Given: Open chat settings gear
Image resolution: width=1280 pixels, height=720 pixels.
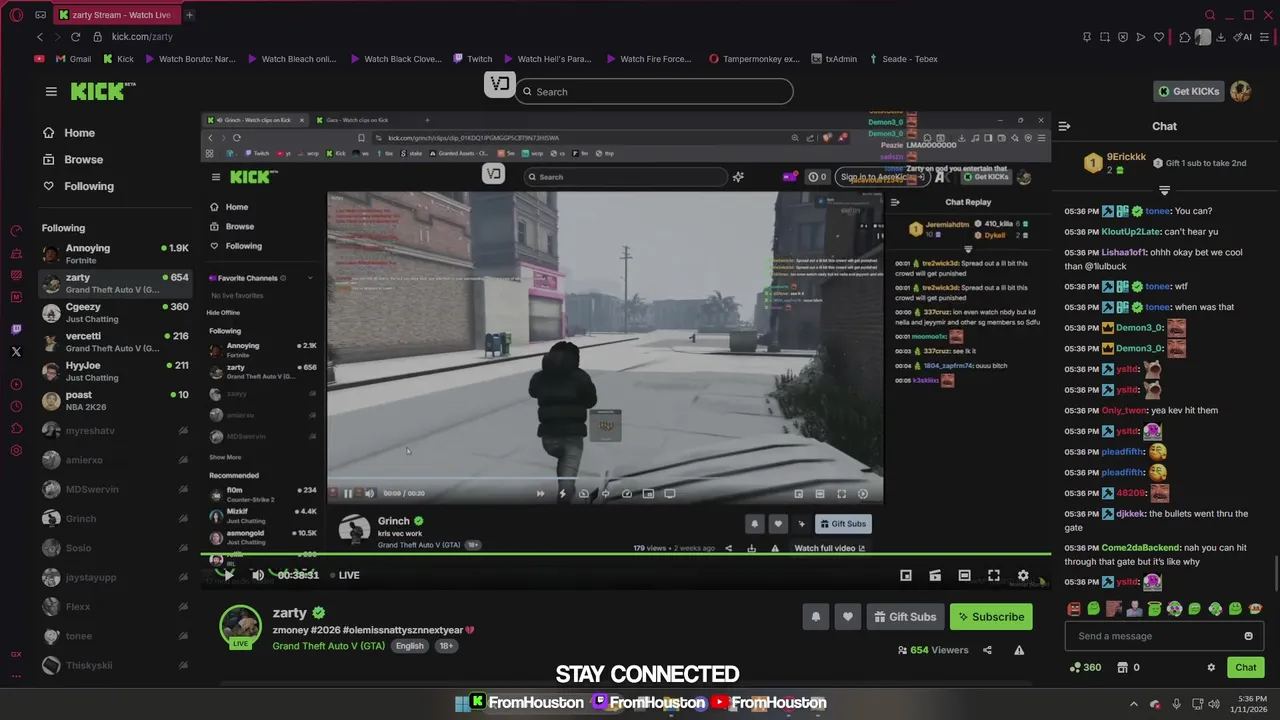Looking at the screenshot, I should click(1211, 667).
